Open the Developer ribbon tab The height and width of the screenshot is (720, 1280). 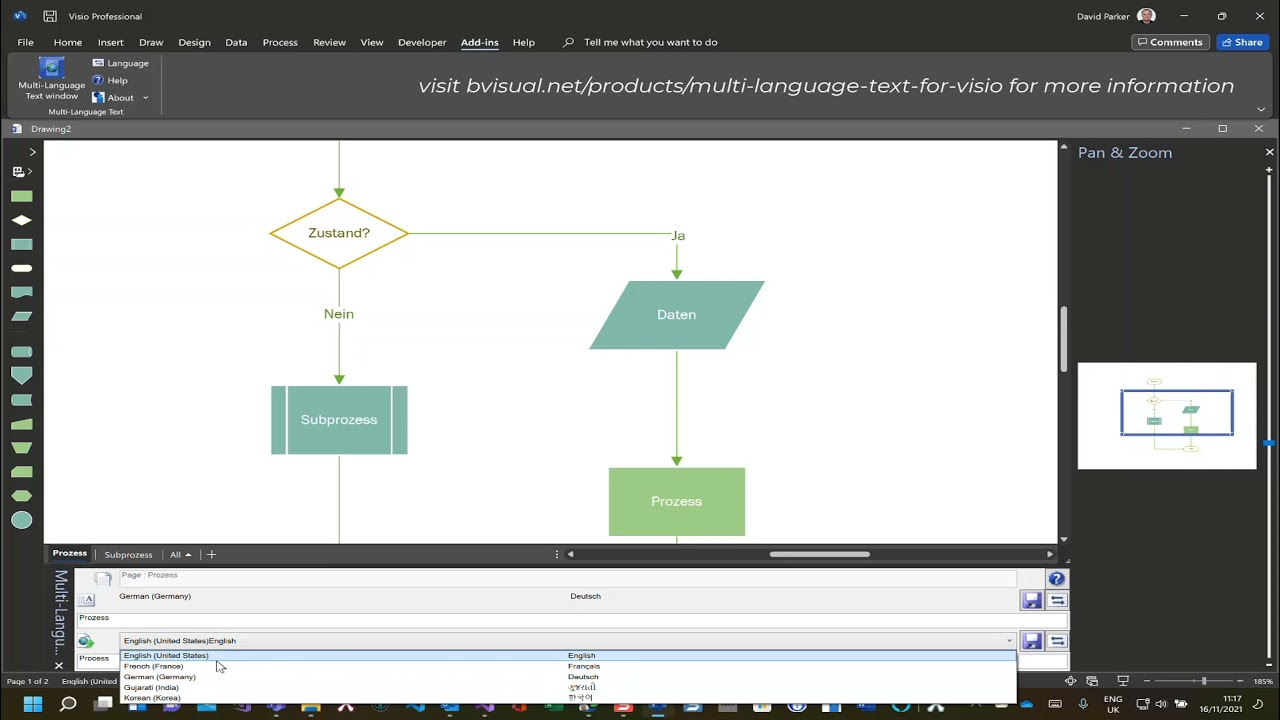[x=422, y=42]
